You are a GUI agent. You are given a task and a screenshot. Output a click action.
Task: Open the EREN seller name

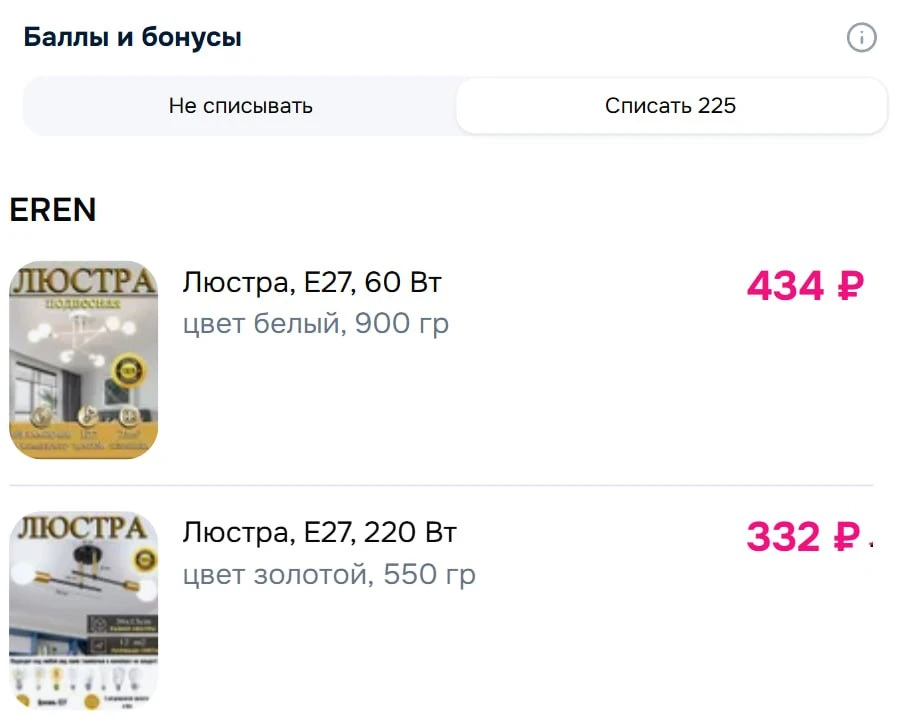[x=53, y=210]
